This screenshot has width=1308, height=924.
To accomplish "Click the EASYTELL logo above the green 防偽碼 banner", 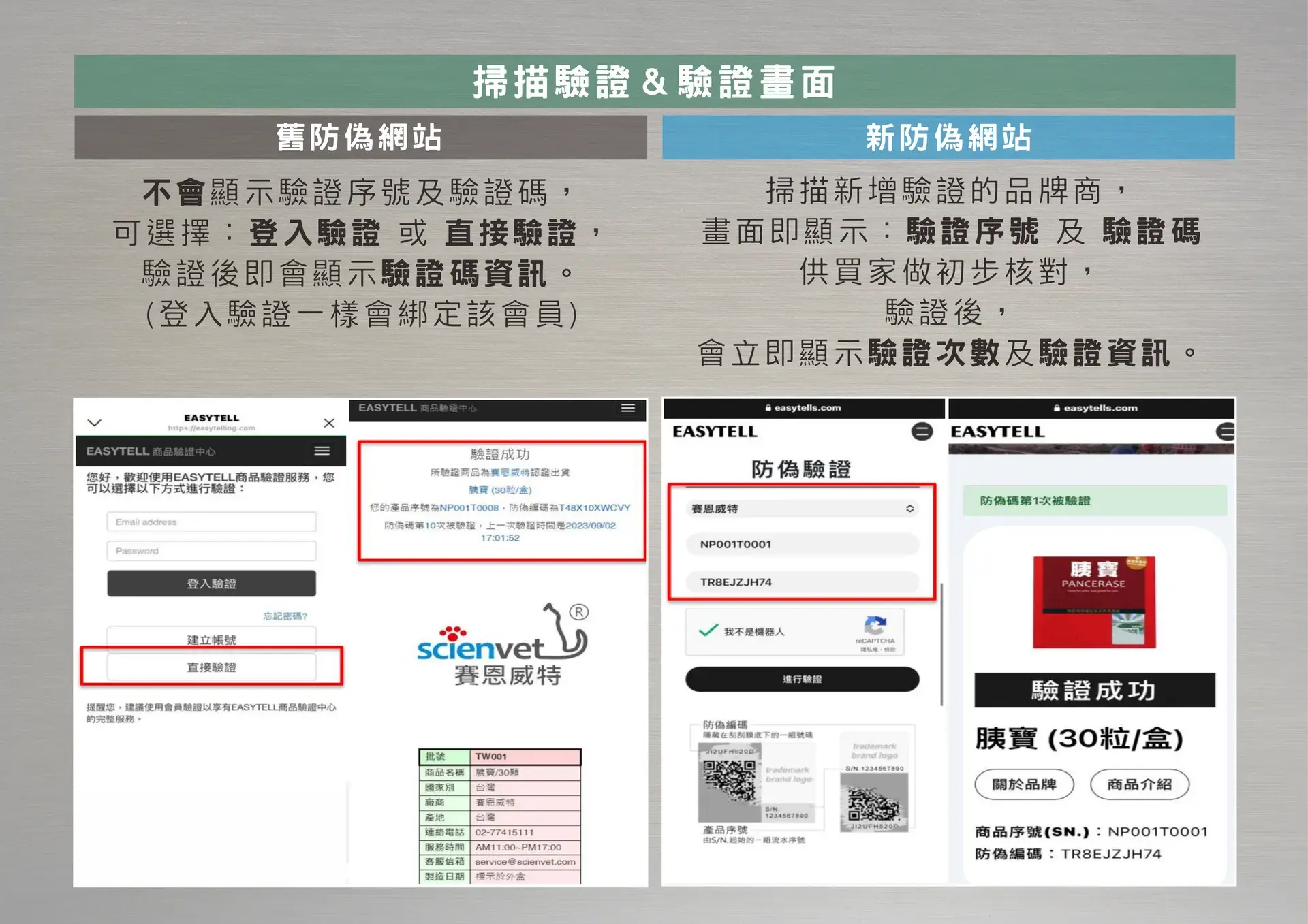I will click(997, 432).
